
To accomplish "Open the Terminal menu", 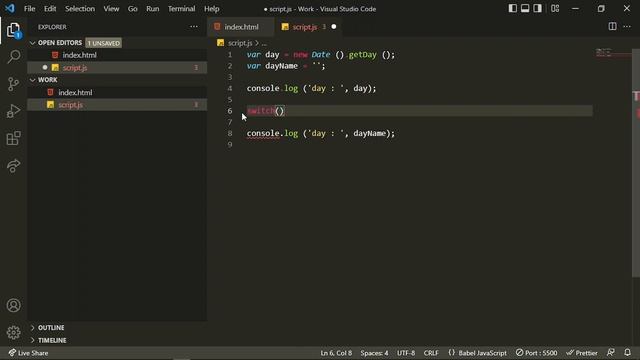I will pos(182,9).
